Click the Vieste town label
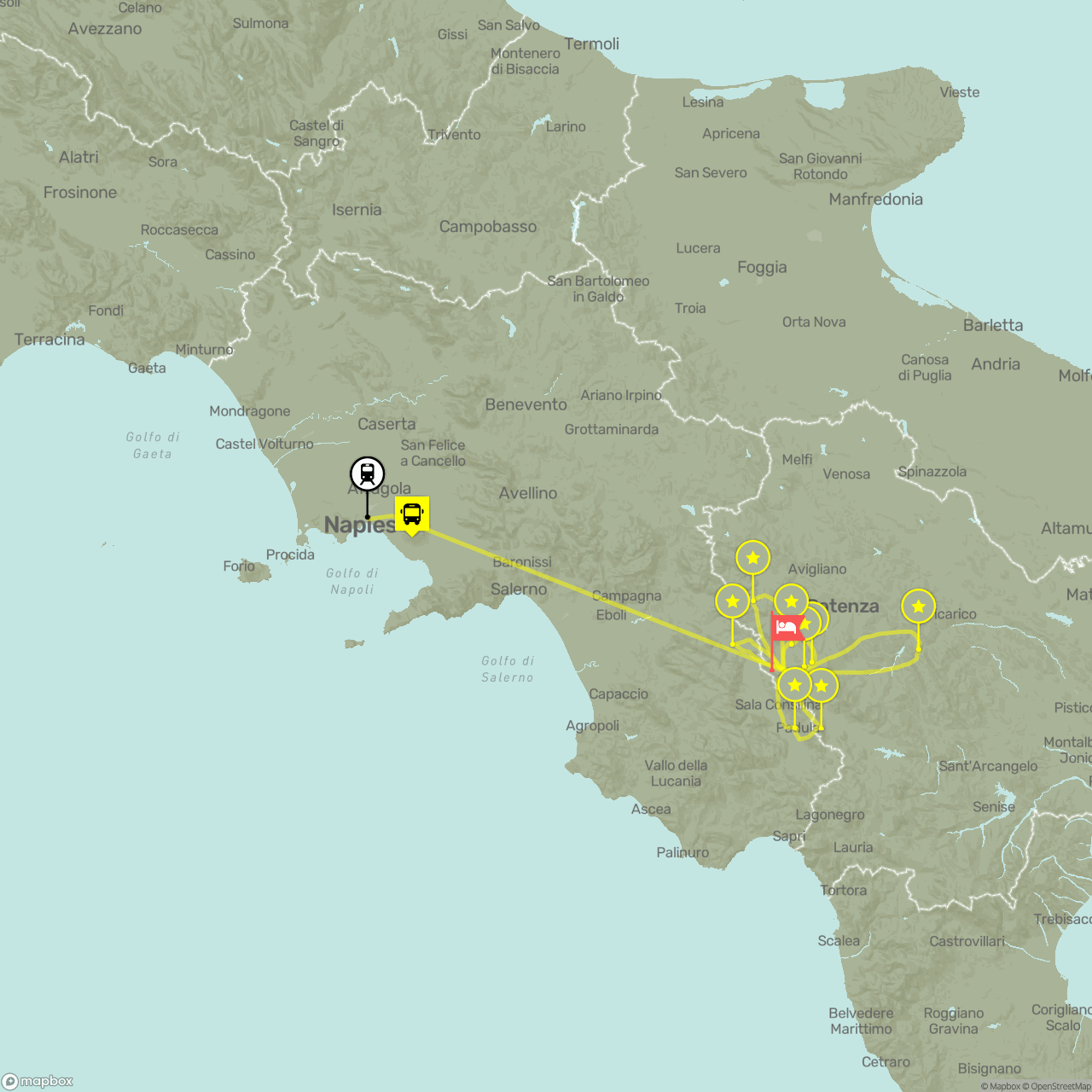The image size is (1092, 1092). pos(960,92)
